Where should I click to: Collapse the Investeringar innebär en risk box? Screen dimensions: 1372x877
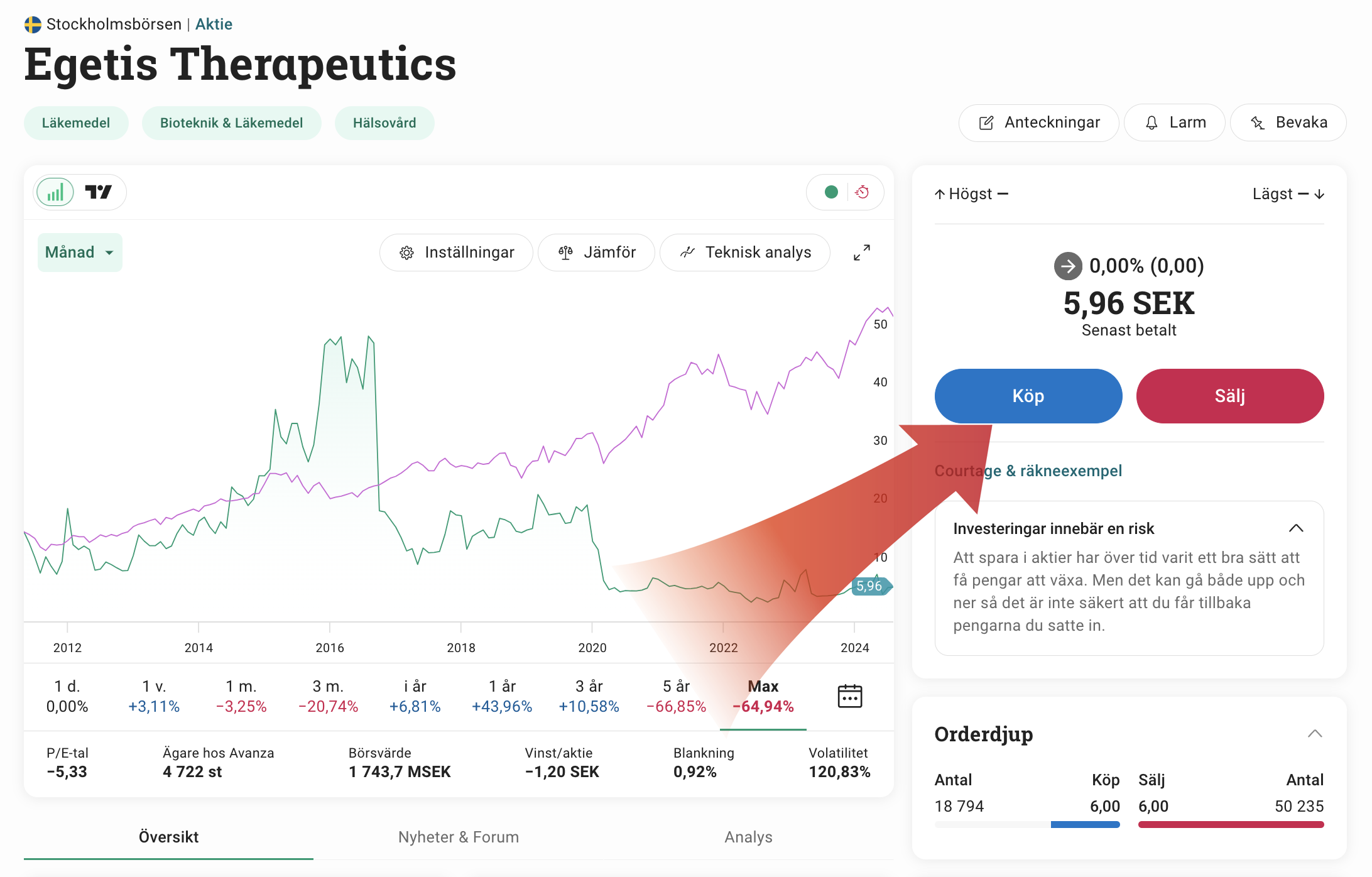click(1296, 528)
